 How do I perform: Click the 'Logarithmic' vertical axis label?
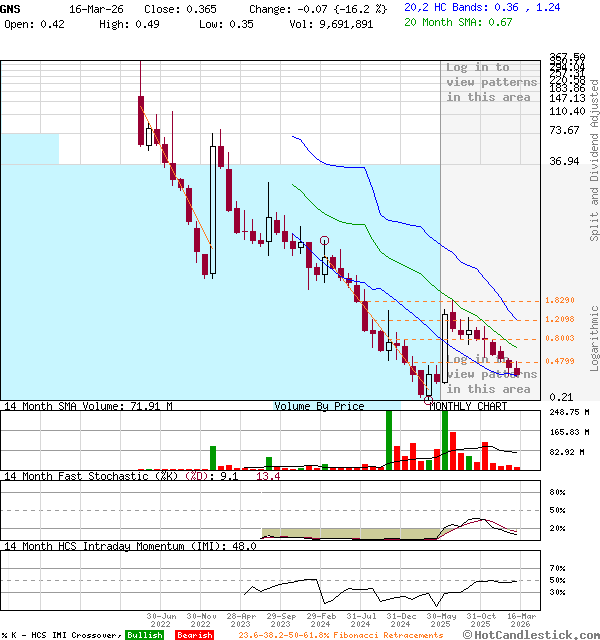coord(594,337)
